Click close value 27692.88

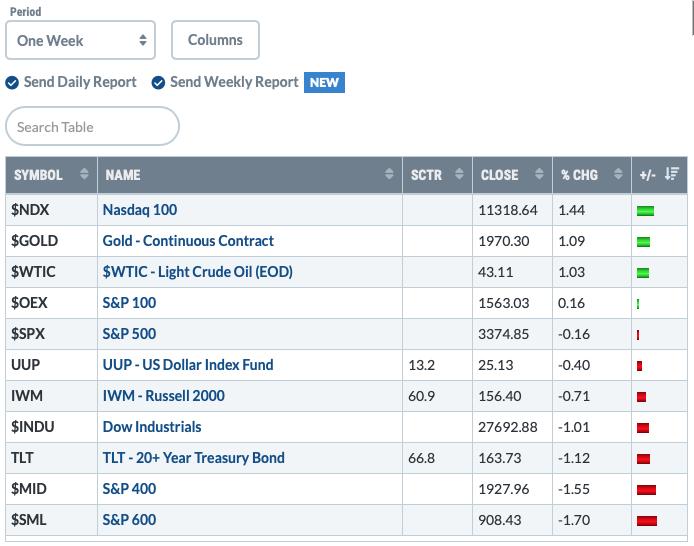(508, 427)
